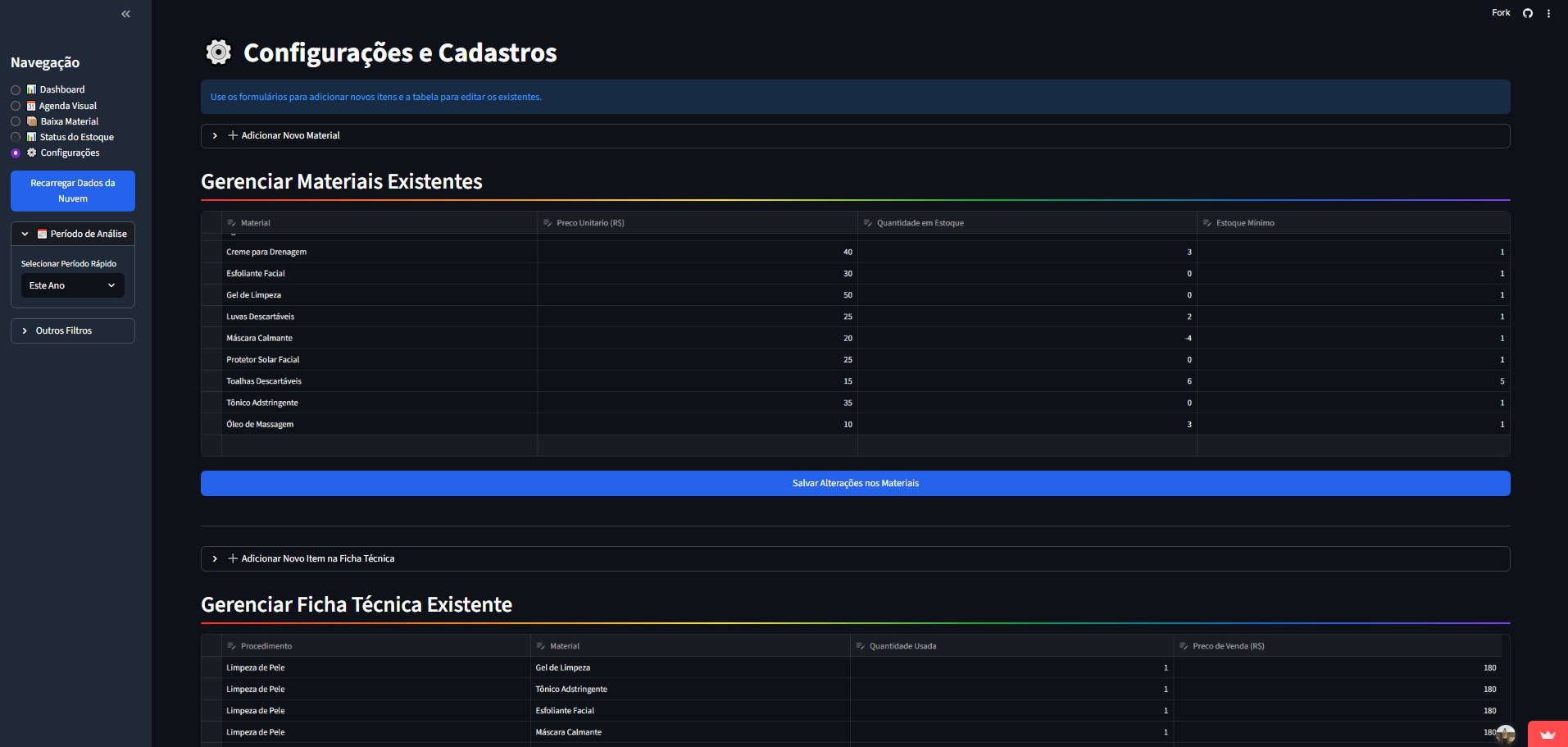The width and height of the screenshot is (1568, 747).
Task: Click the calendar icon in Período de Análise
Action: pos(42,235)
